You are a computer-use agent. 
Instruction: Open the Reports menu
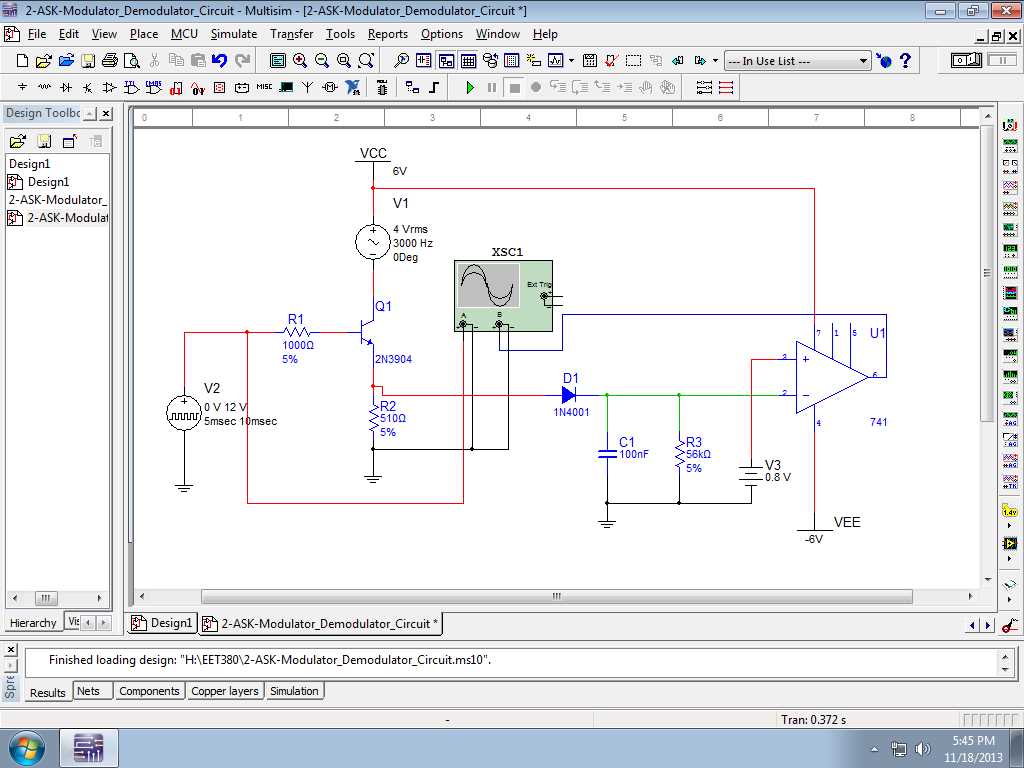tap(387, 34)
